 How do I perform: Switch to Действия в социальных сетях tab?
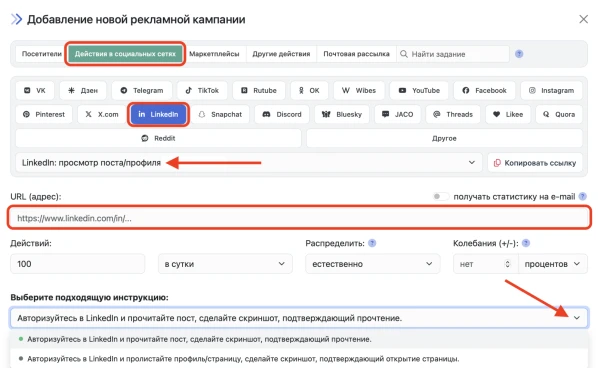point(125,54)
